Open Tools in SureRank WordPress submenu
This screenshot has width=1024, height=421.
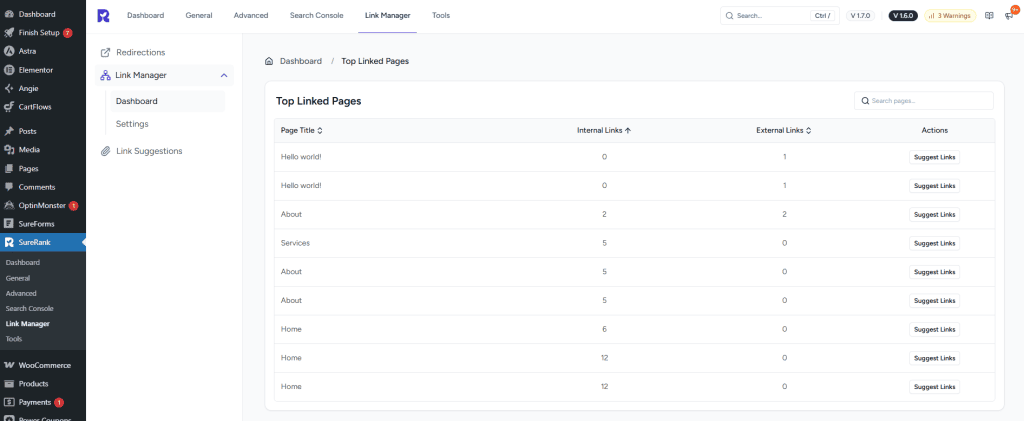14,339
